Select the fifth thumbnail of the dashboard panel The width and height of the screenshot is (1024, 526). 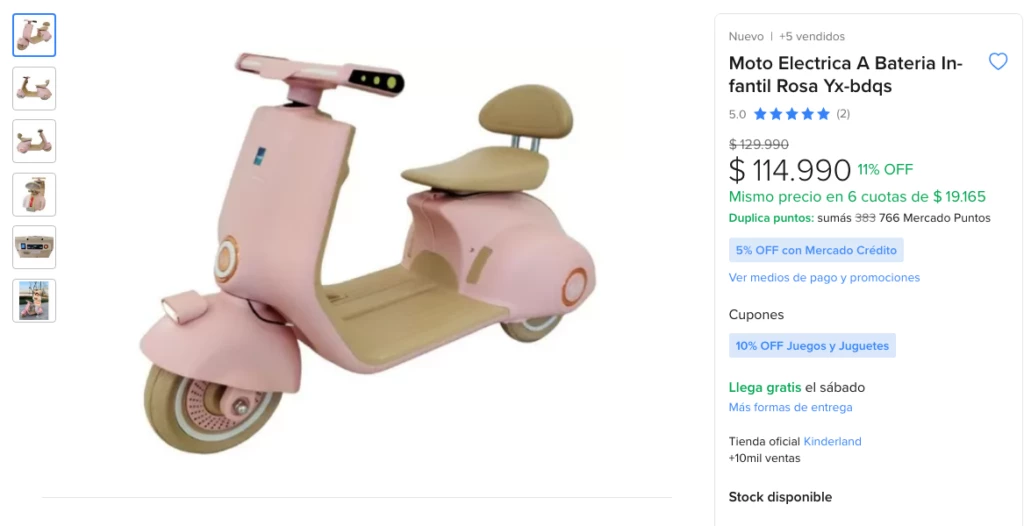click(x=34, y=247)
